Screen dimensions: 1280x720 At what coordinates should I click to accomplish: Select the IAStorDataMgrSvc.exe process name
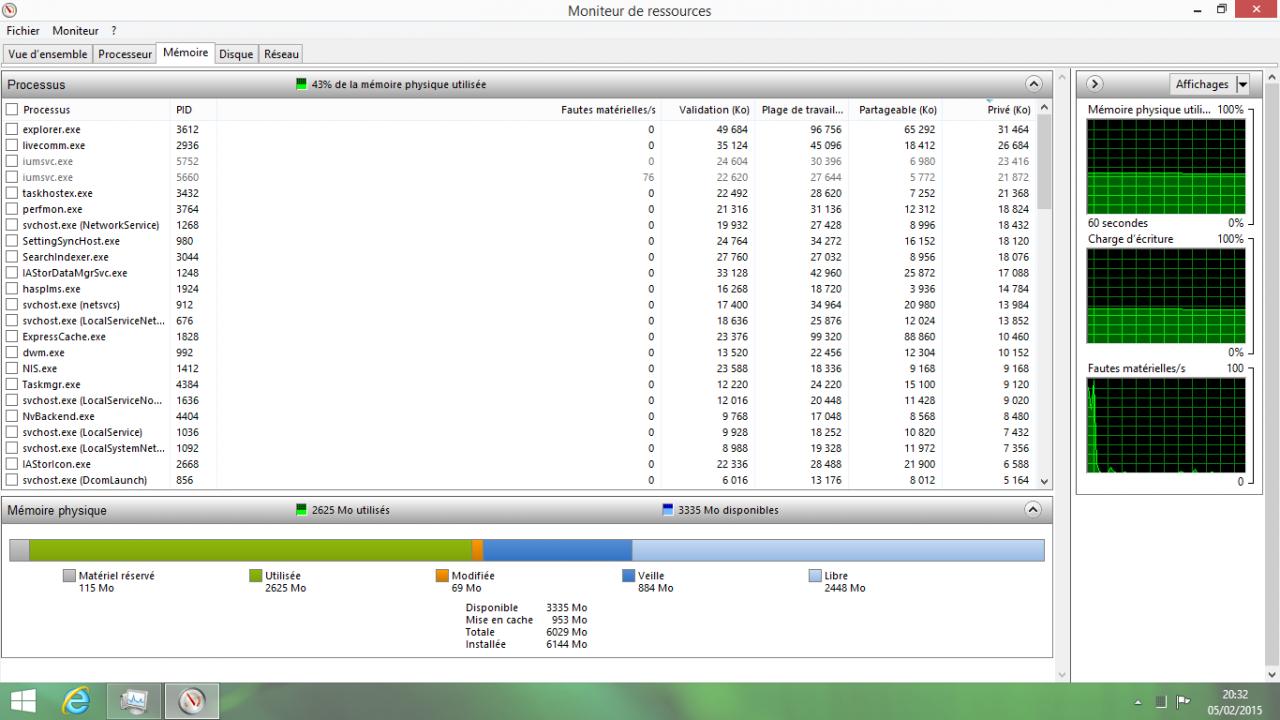pos(75,273)
